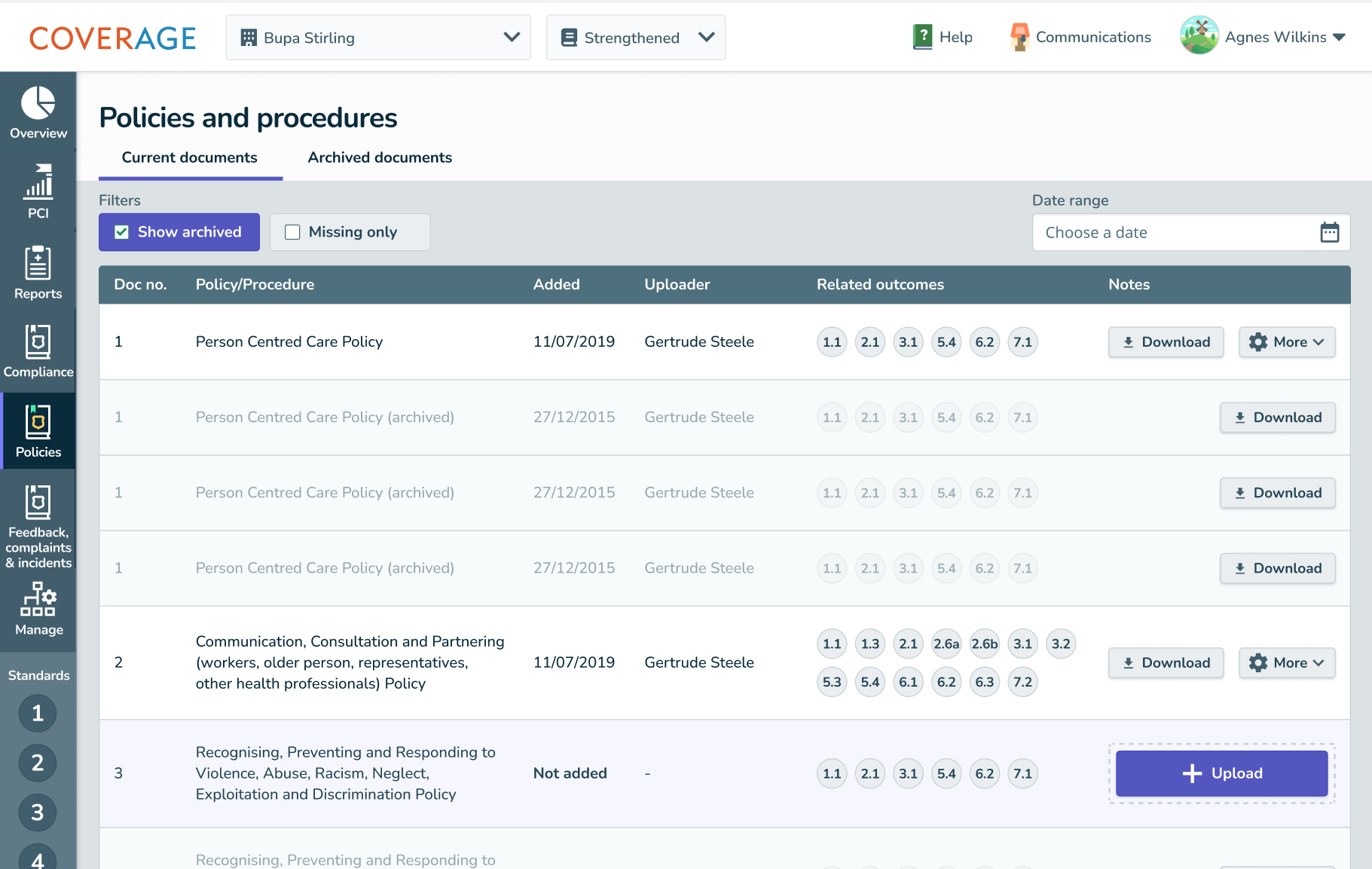Open the Overview pie chart icon
This screenshot has width=1372, height=869.
pyautogui.click(x=38, y=104)
